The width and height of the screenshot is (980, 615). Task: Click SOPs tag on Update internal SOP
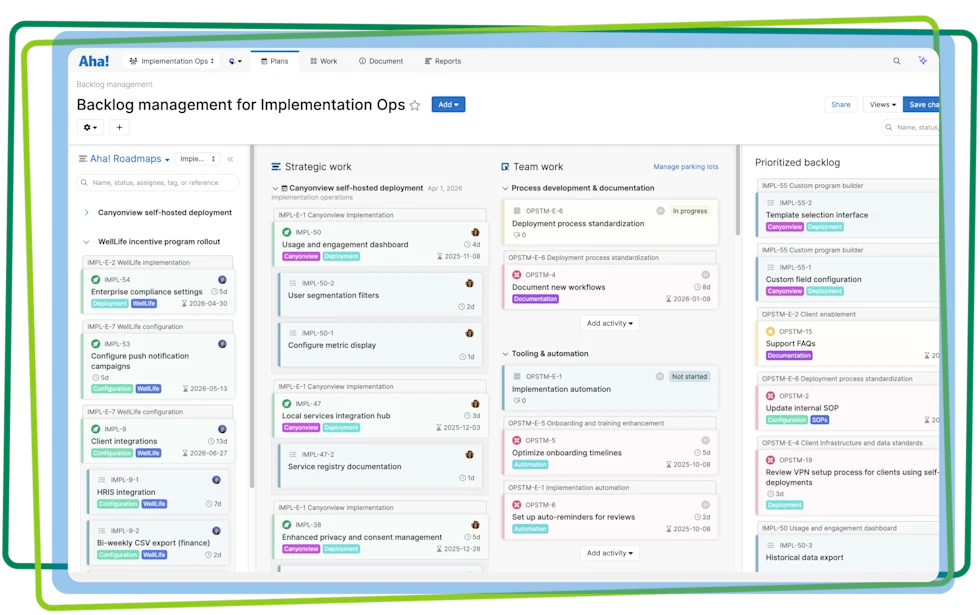pyautogui.click(x=819, y=420)
